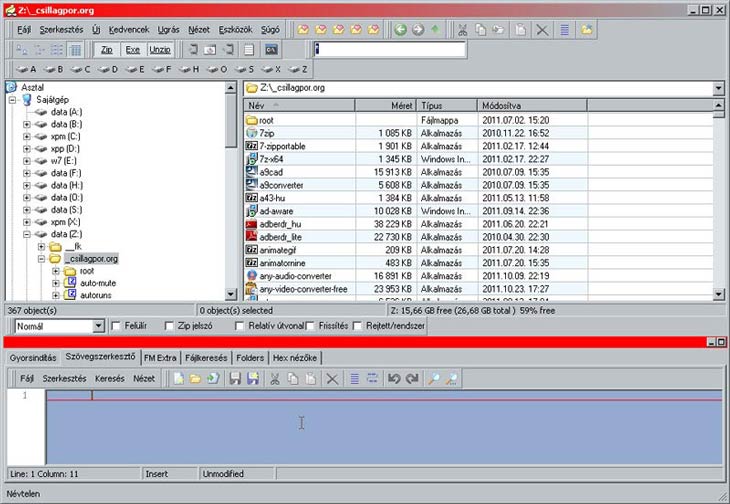Expand the xpm (C:) drive node
The height and width of the screenshot is (504, 730).
click(27, 137)
